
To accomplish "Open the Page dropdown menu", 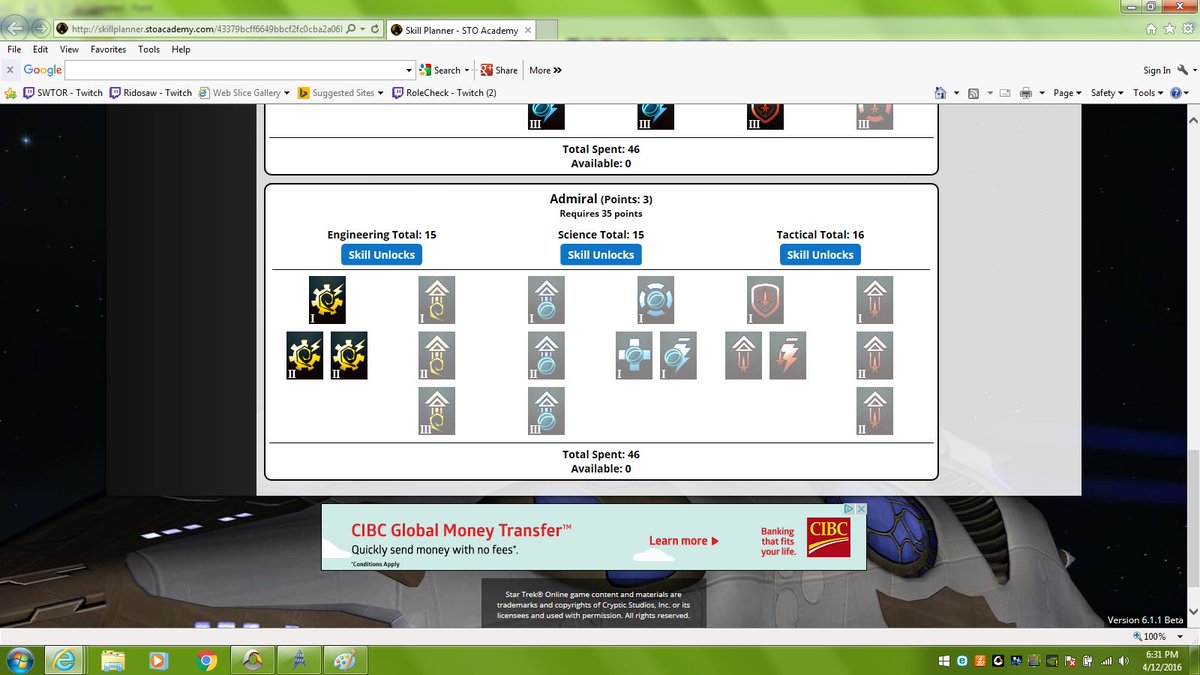I will tap(1065, 92).
